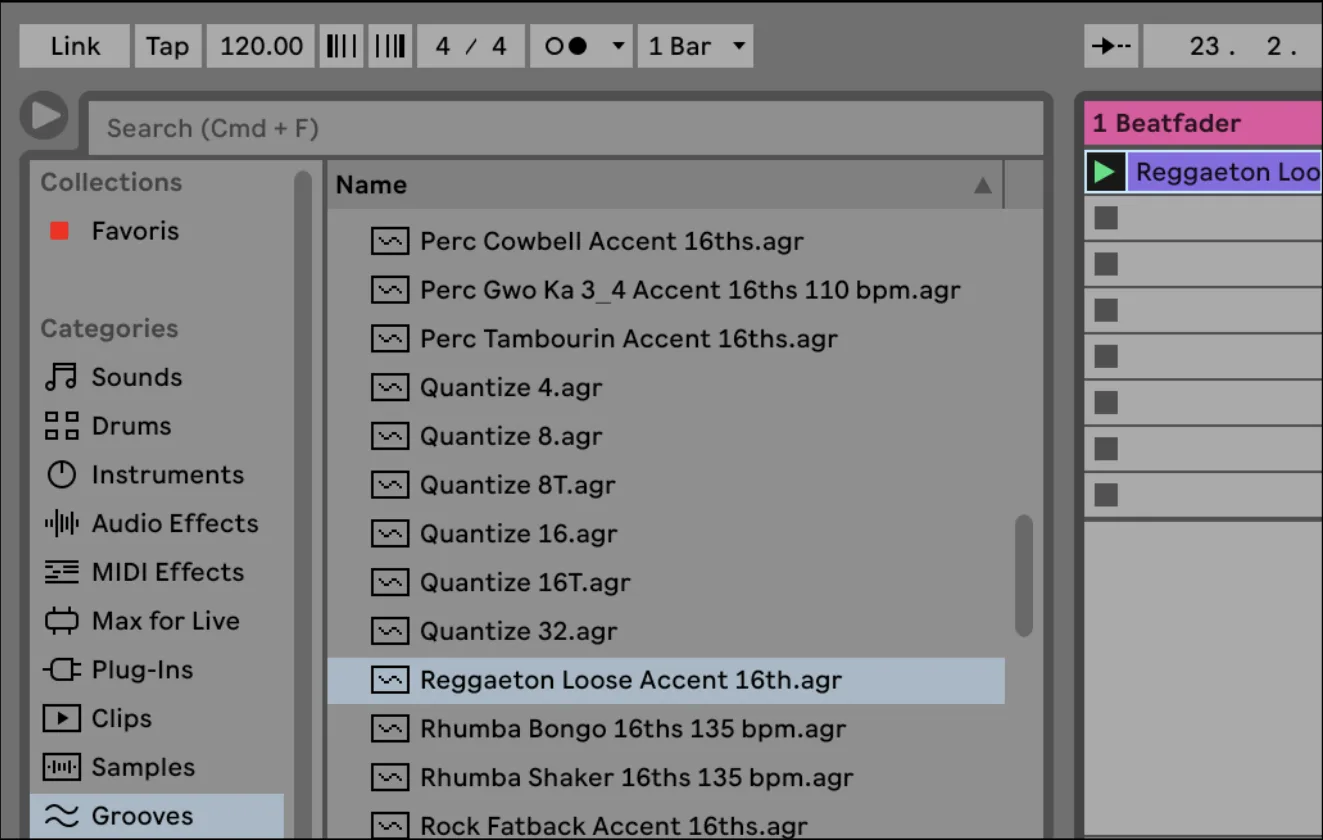Open the Drums category
Viewport: 1323px width, 840px height.
point(108,426)
